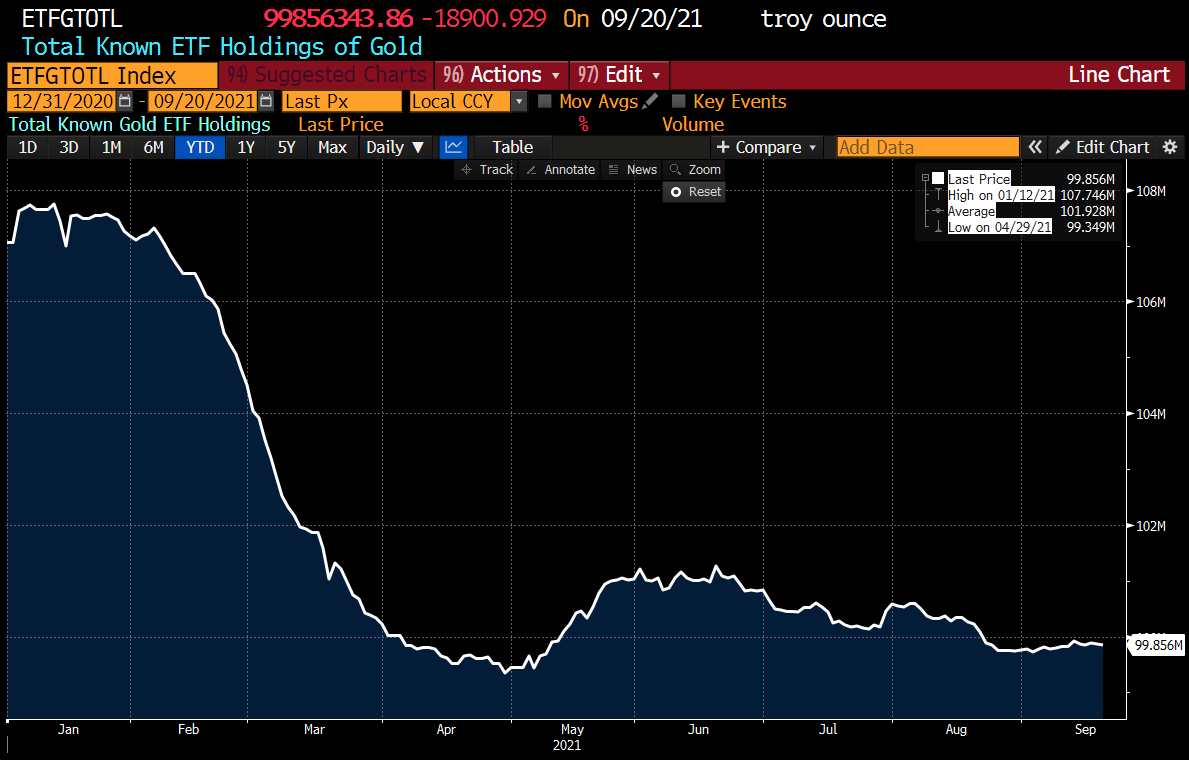Screen dimensions: 1189x760
Task: Click the 99.856M price tag on axis
Action: pyautogui.click(x=1158, y=645)
